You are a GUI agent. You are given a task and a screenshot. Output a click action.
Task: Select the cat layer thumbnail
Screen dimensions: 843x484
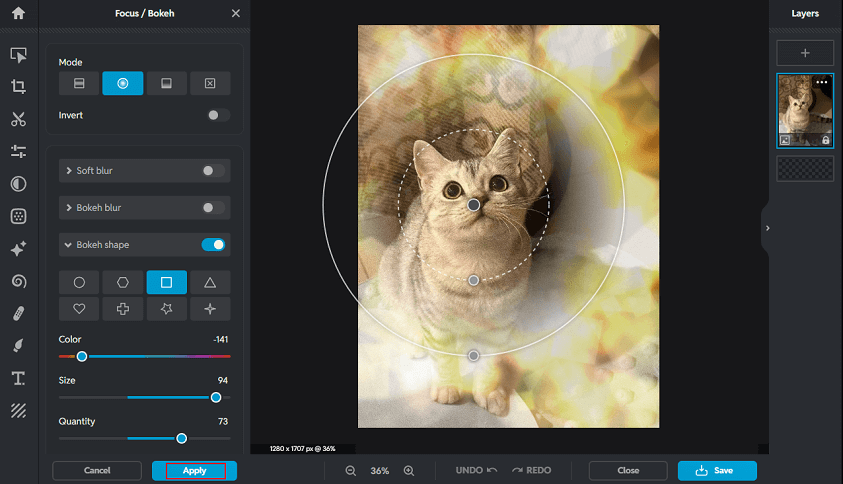click(x=805, y=110)
